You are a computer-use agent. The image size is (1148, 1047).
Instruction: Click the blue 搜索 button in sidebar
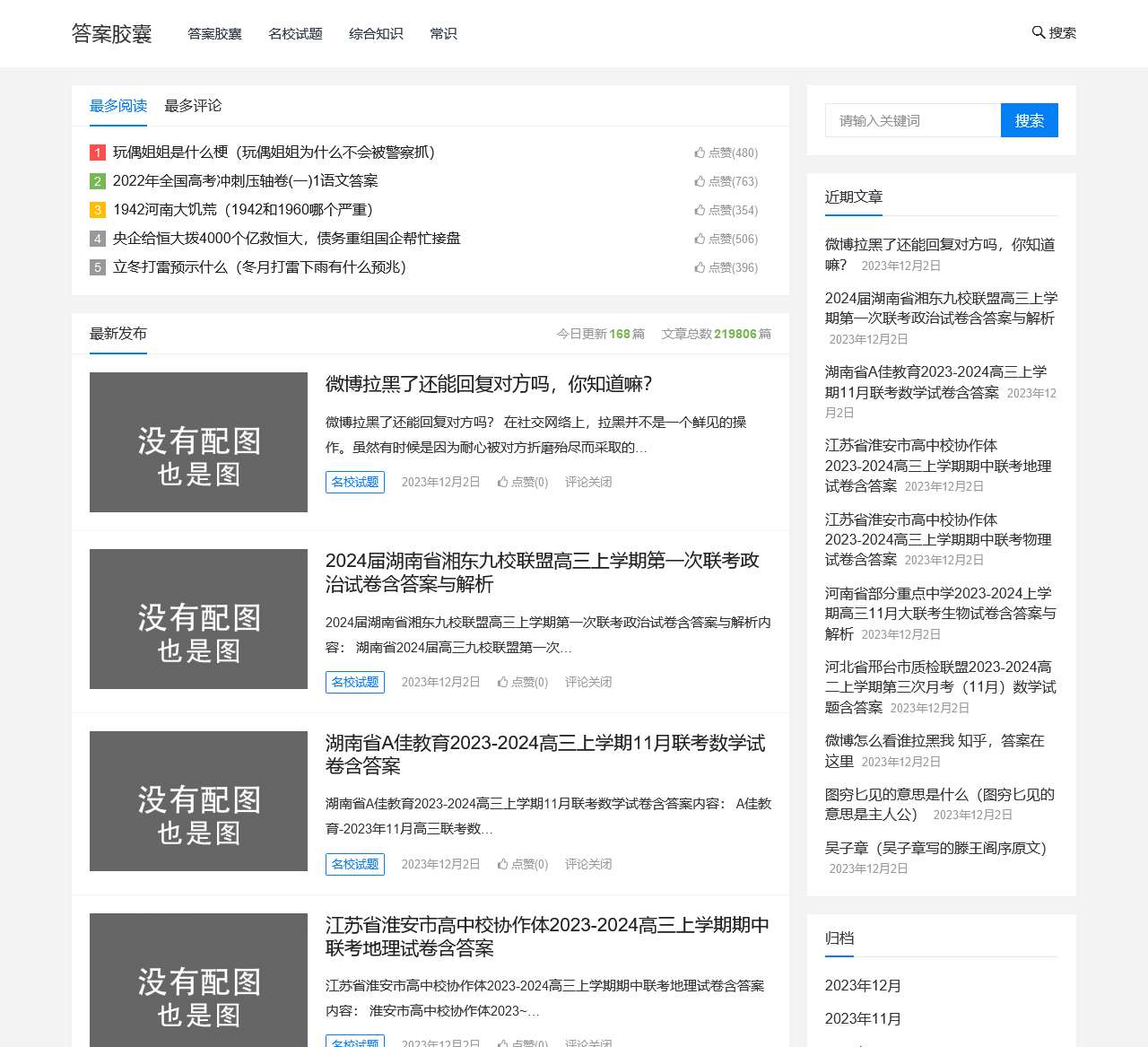click(x=1029, y=120)
